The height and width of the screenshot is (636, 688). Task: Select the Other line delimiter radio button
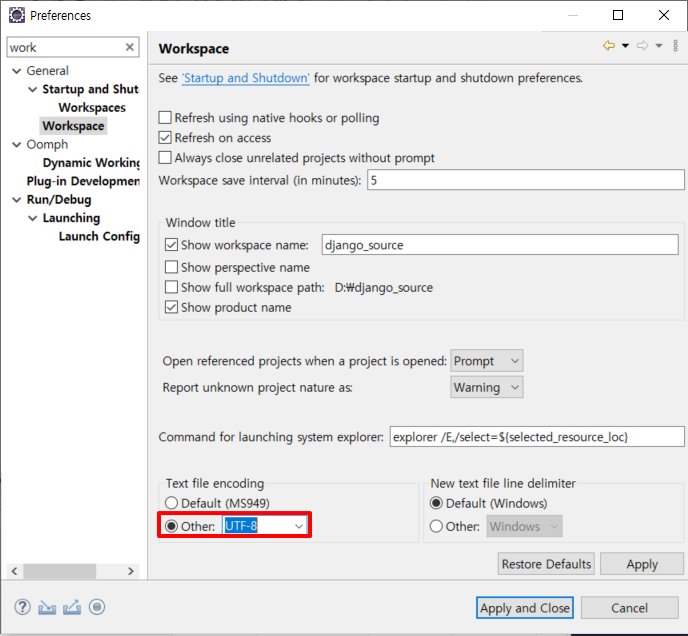436,526
